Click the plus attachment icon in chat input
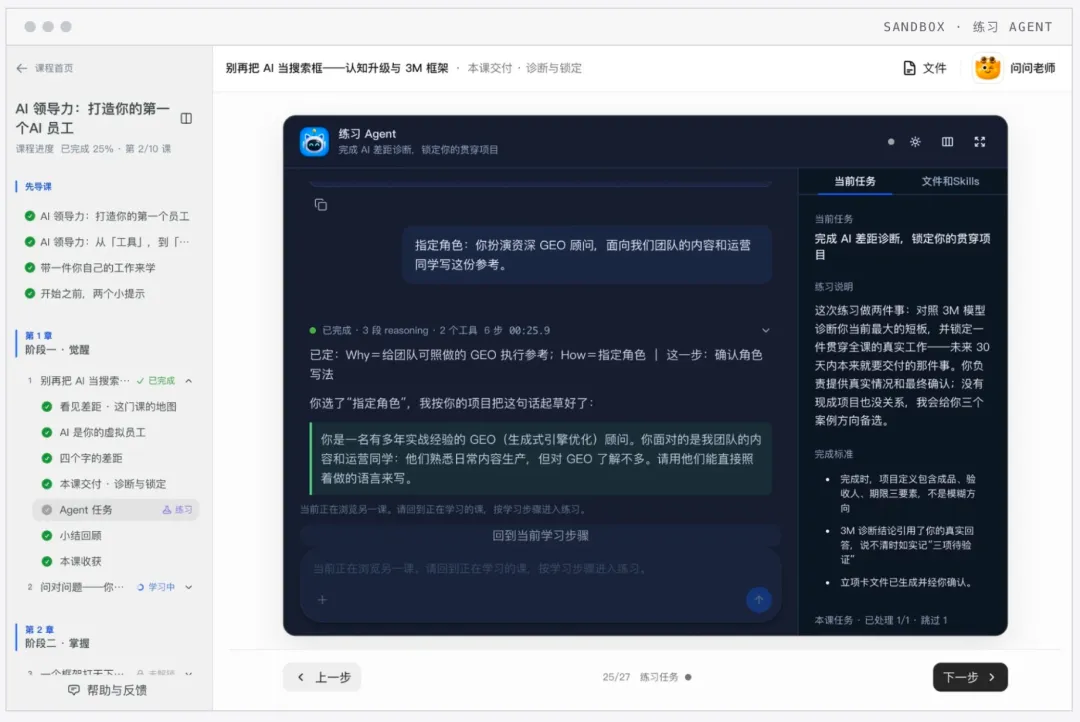This screenshot has height=722, width=1080. [x=322, y=599]
